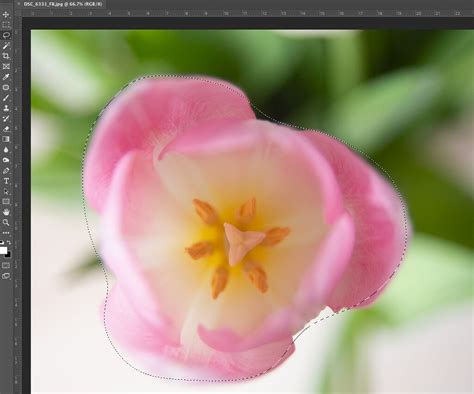Select the Blur tool

(6, 150)
